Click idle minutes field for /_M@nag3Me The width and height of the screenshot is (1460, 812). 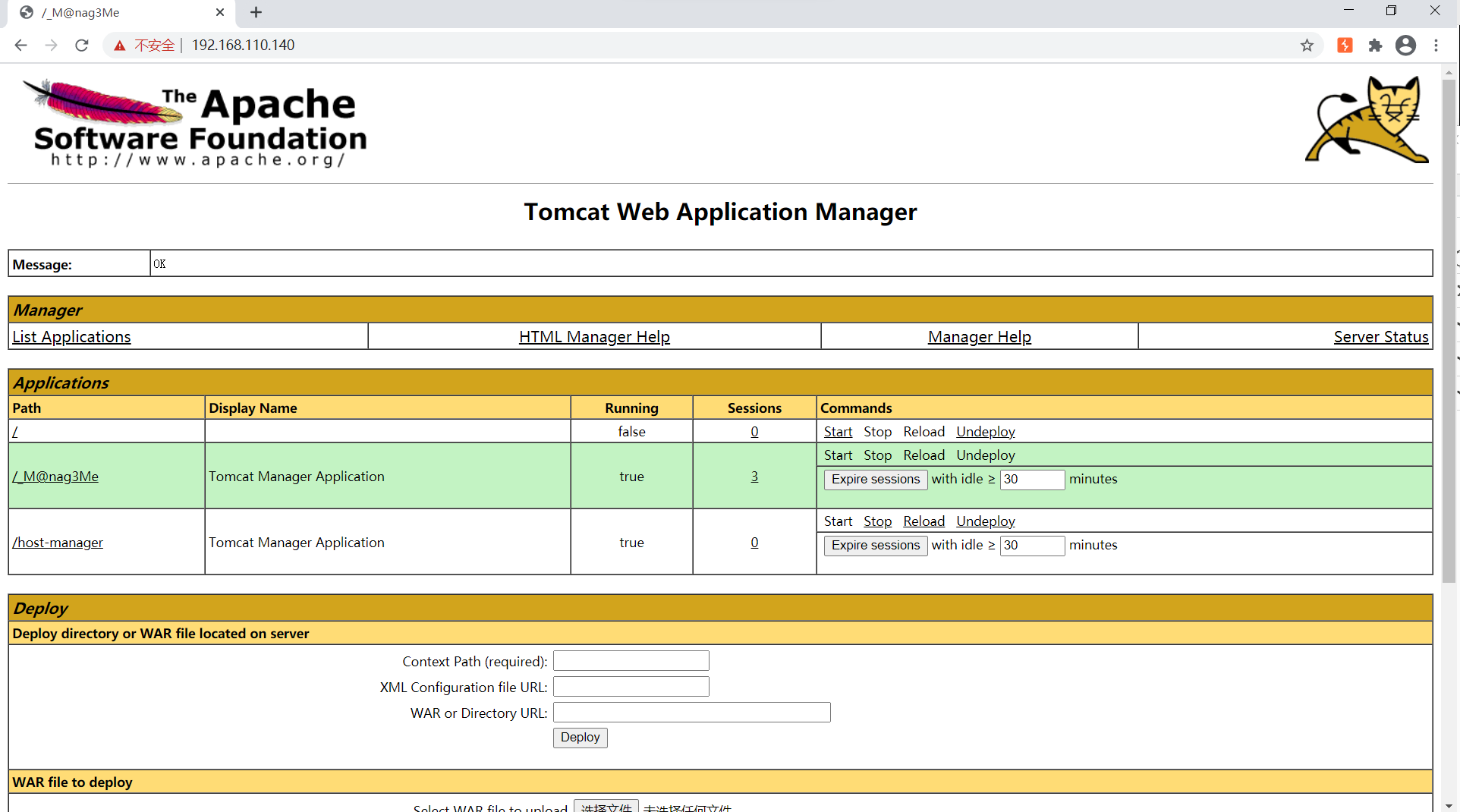coord(1032,480)
